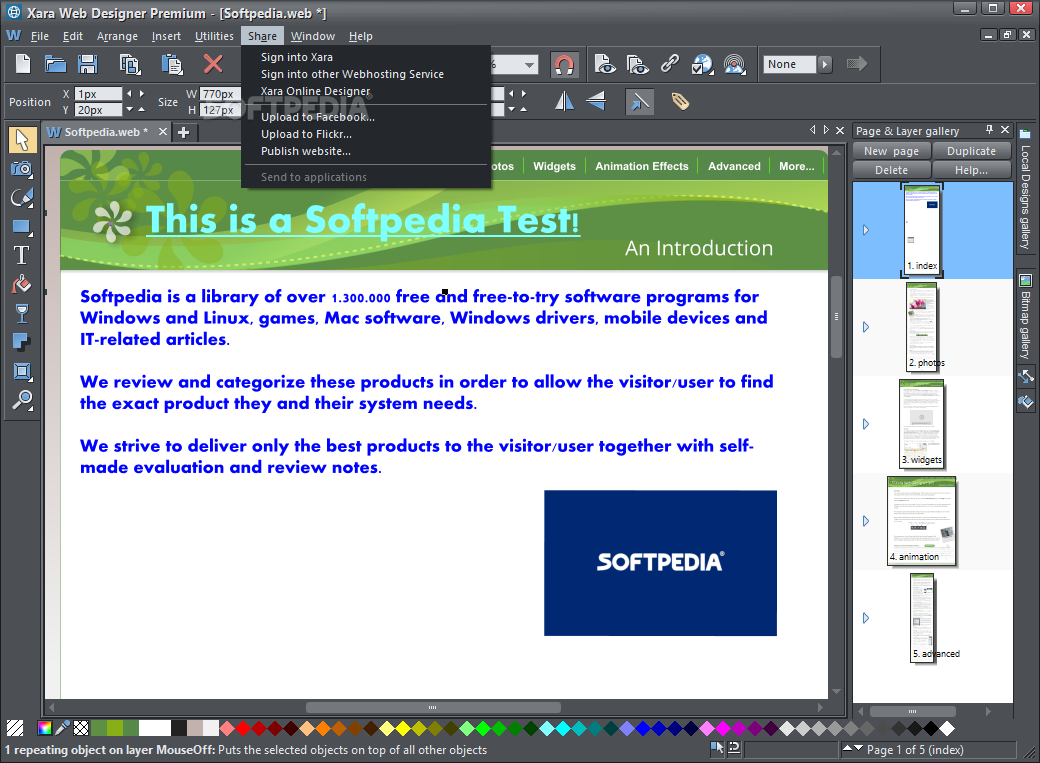1040x763 pixels.
Task: Click the Help... button in gallery
Action: point(971,170)
